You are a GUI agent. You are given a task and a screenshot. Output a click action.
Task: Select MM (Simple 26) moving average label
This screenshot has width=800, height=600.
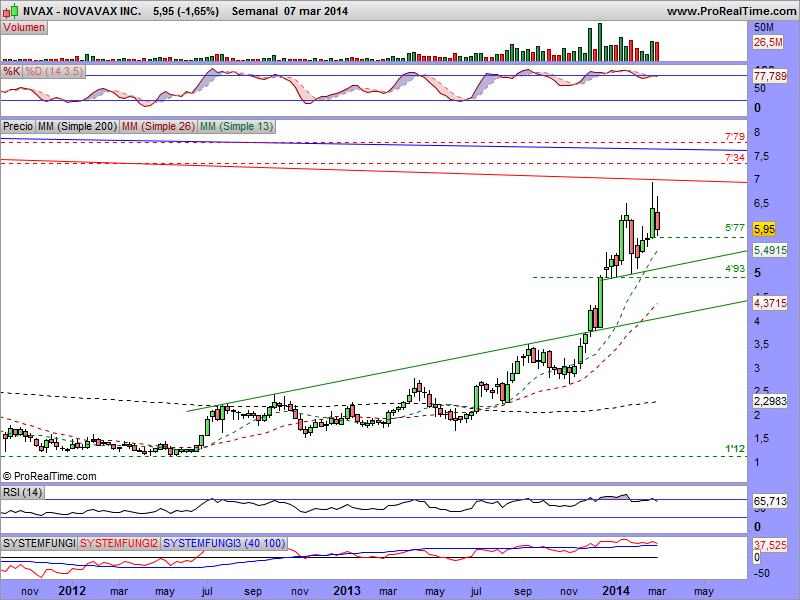tap(158, 126)
